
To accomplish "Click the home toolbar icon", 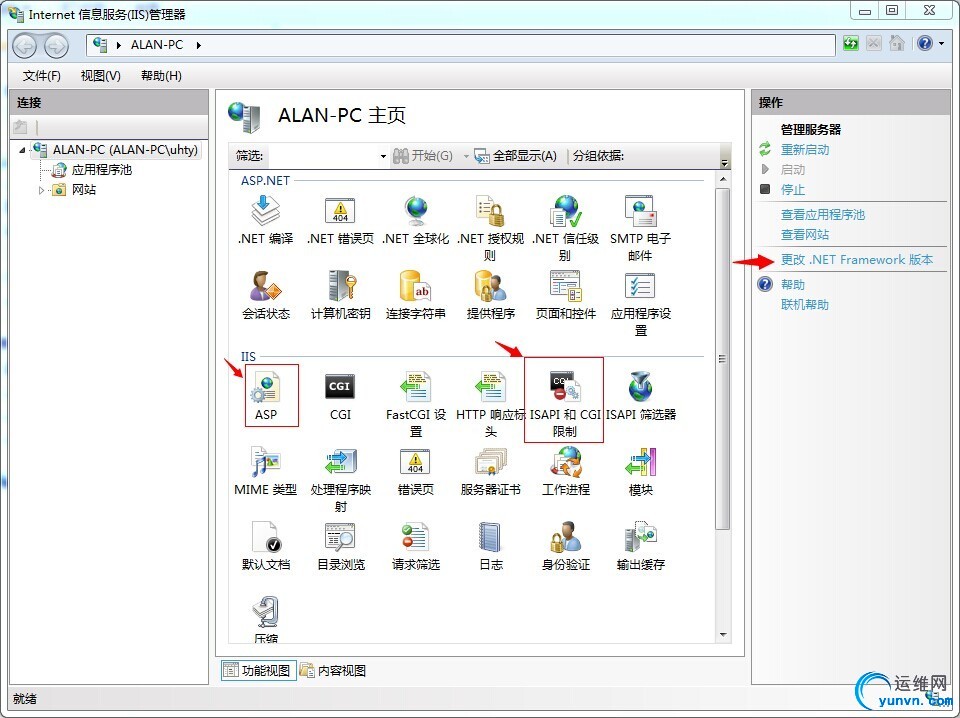I will 896,43.
